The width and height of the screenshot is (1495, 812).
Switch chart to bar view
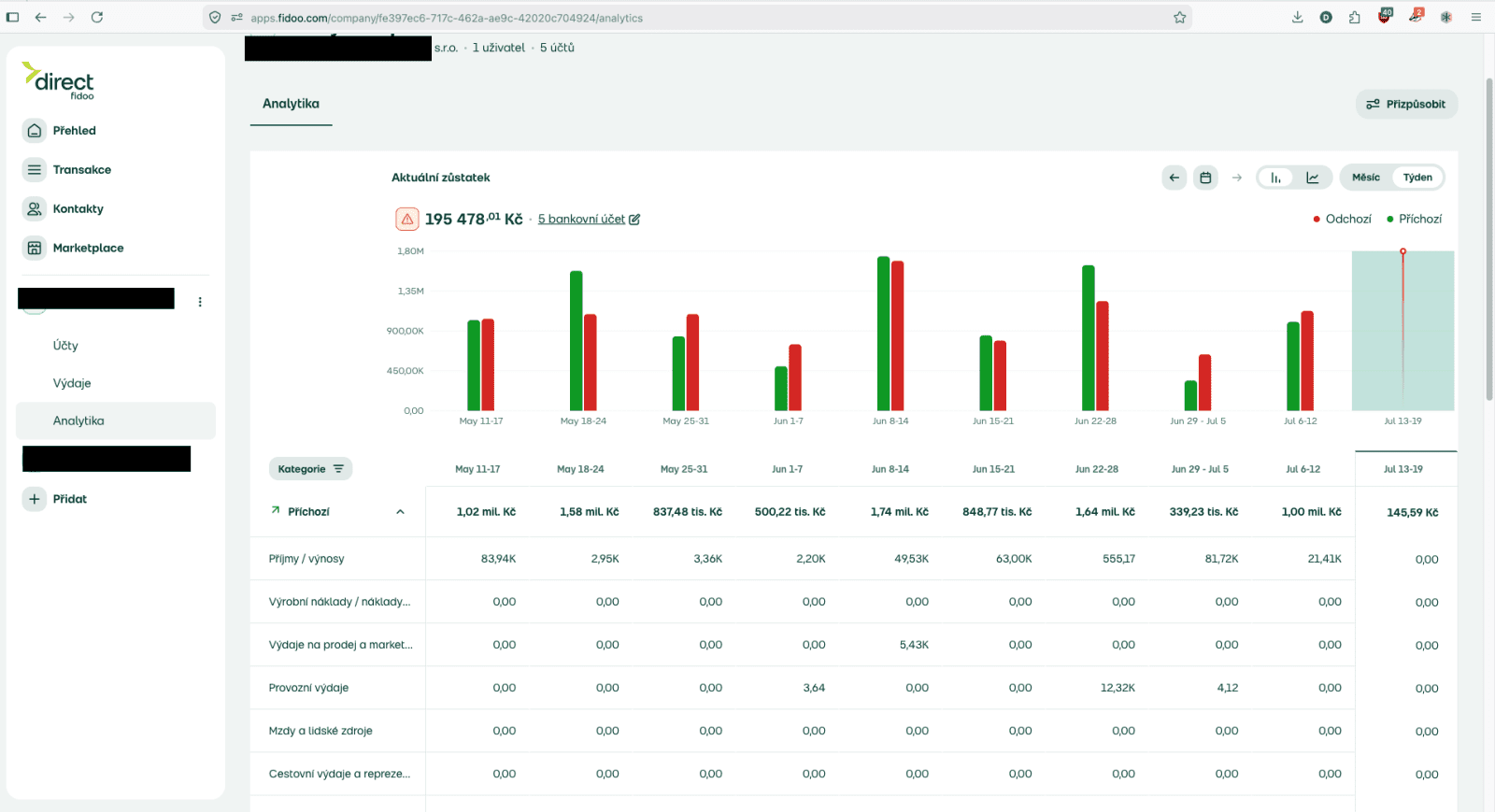coord(1276,178)
